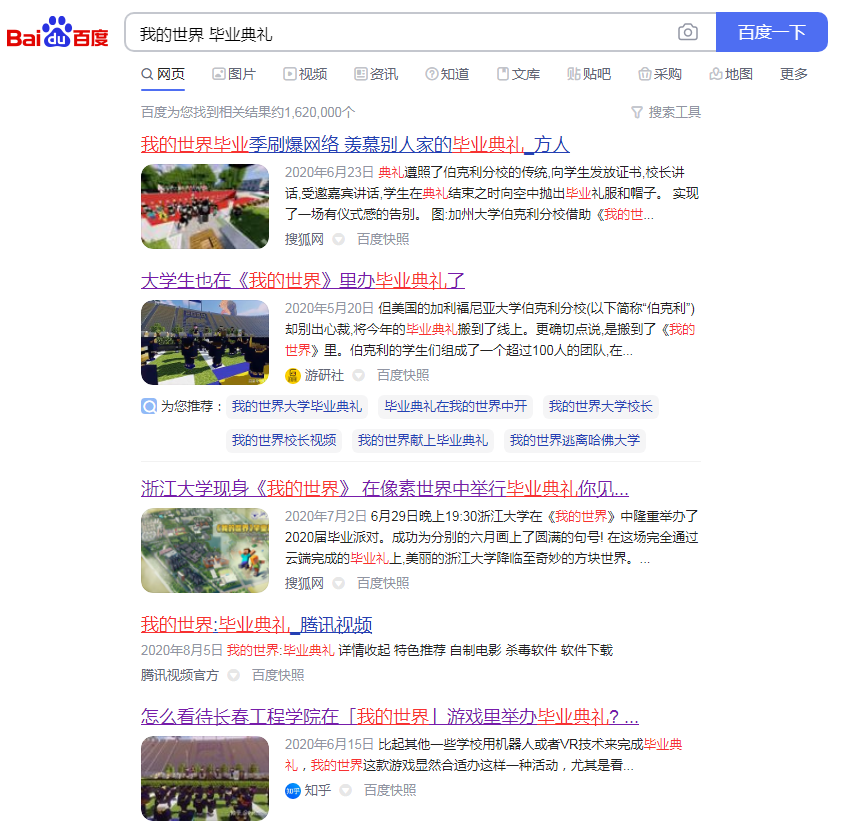Open 百度快照 for first result
This screenshot has width=843, height=836.
click(x=383, y=239)
